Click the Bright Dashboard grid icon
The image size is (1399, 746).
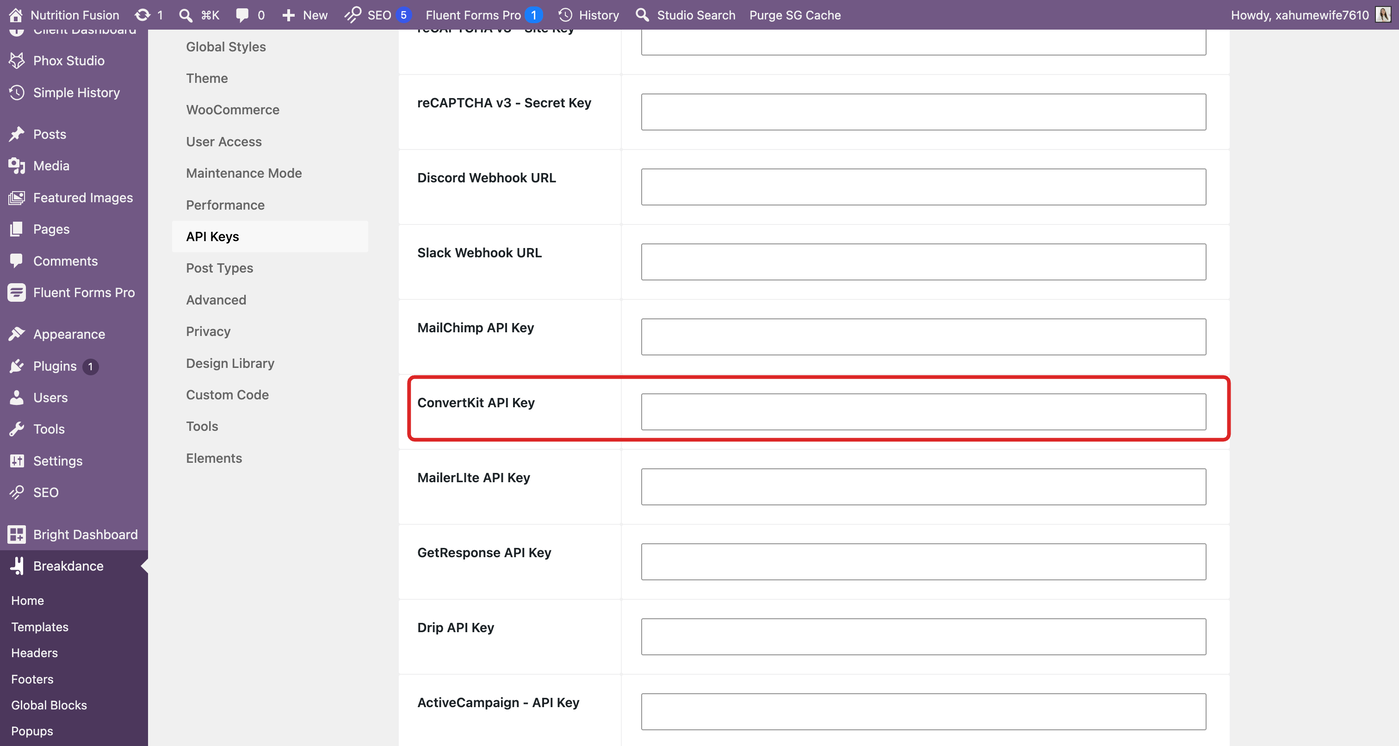pos(16,535)
